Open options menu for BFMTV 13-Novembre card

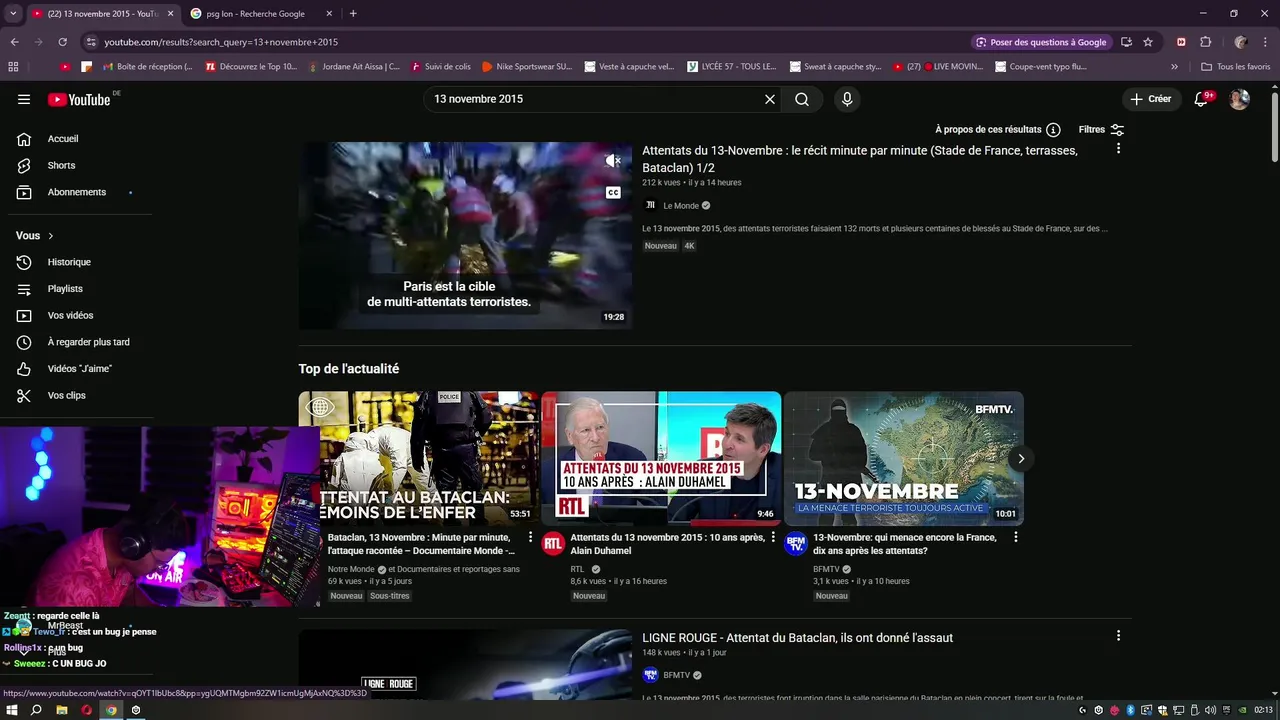(1016, 537)
